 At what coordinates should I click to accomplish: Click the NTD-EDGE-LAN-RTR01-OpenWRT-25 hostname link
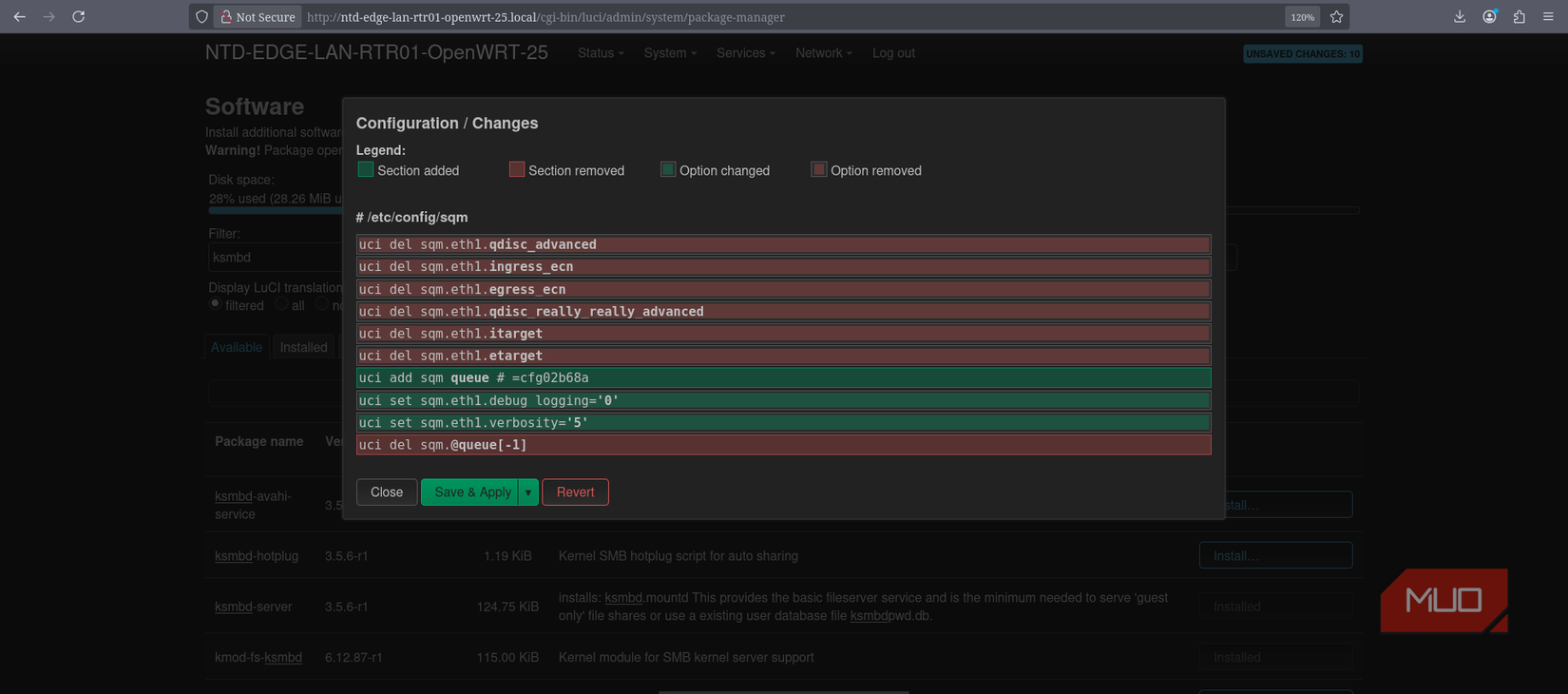376,53
